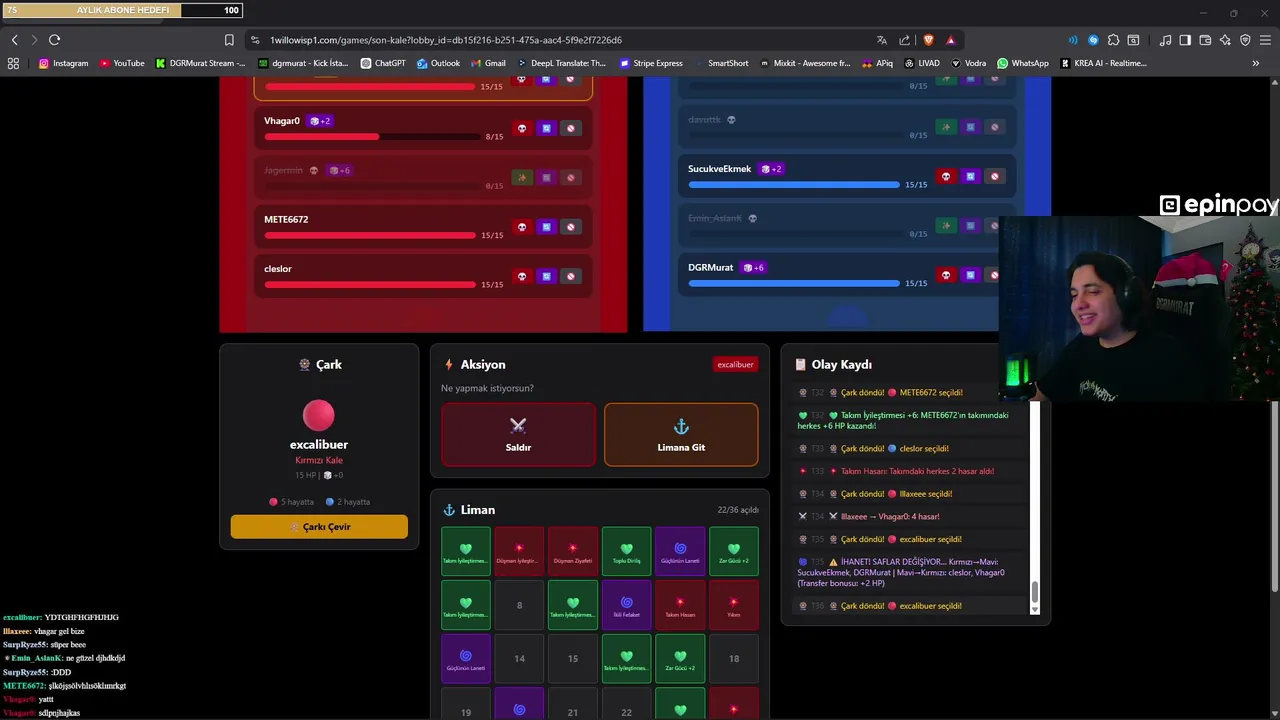
Task: Open harbor tile number 14
Action: click(x=519, y=659)
